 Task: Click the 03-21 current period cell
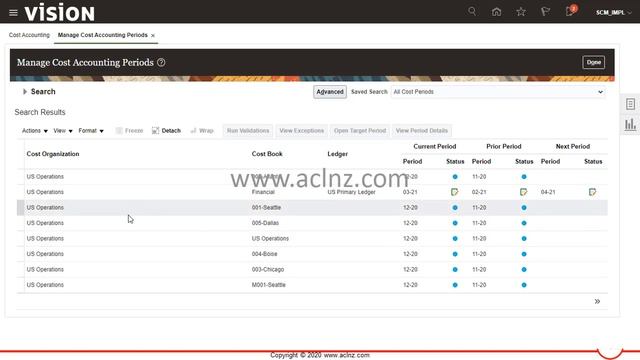point(410,192)
